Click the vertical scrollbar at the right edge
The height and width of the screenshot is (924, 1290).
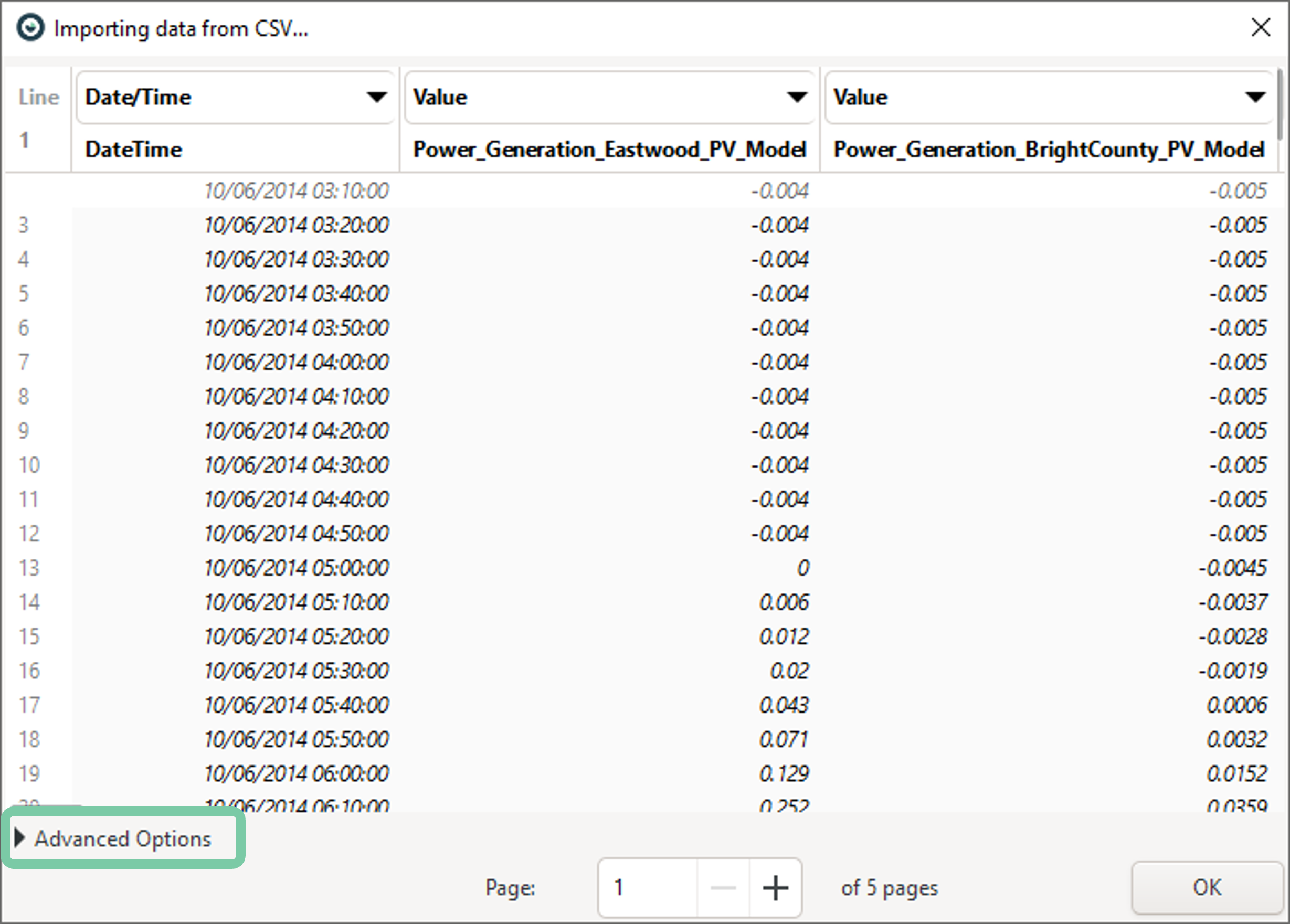pos(1280,104)
